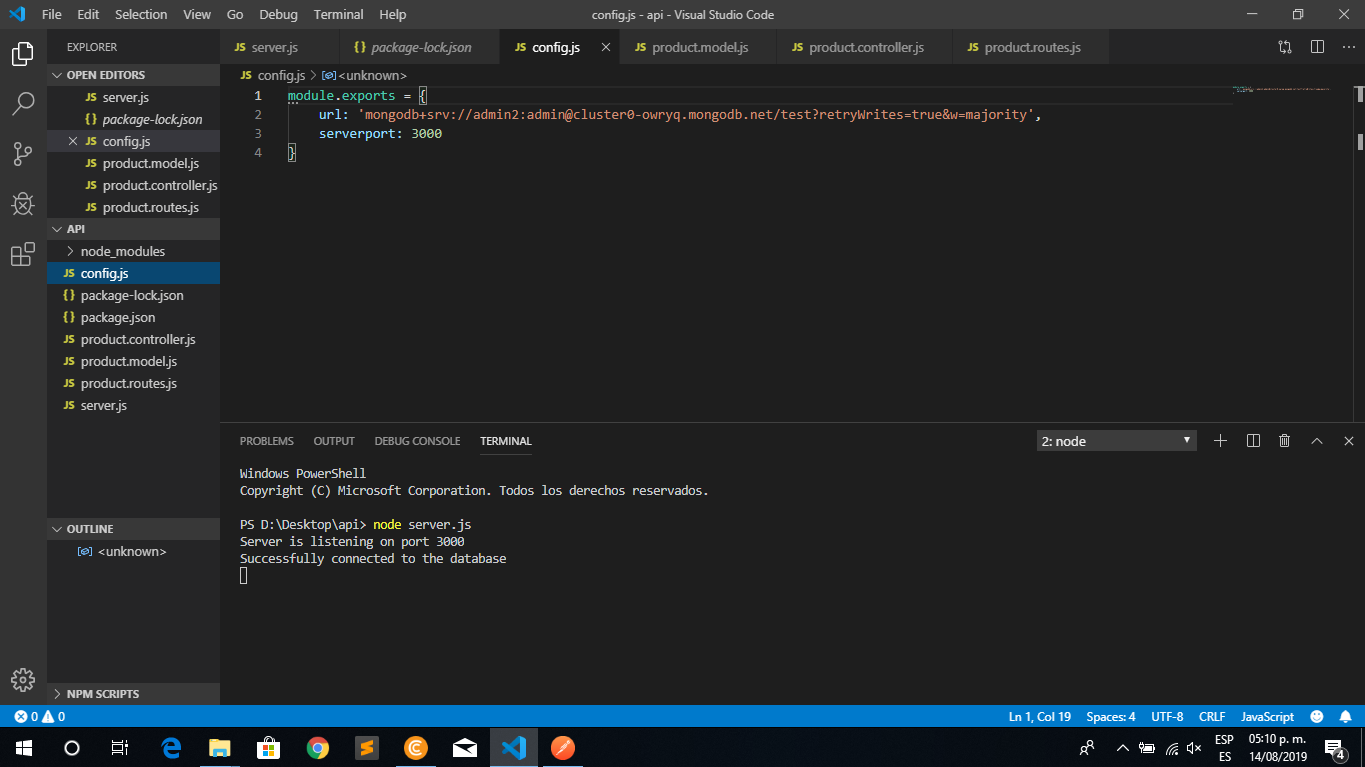Kill terminal with trash icon

click(1284, 441)
